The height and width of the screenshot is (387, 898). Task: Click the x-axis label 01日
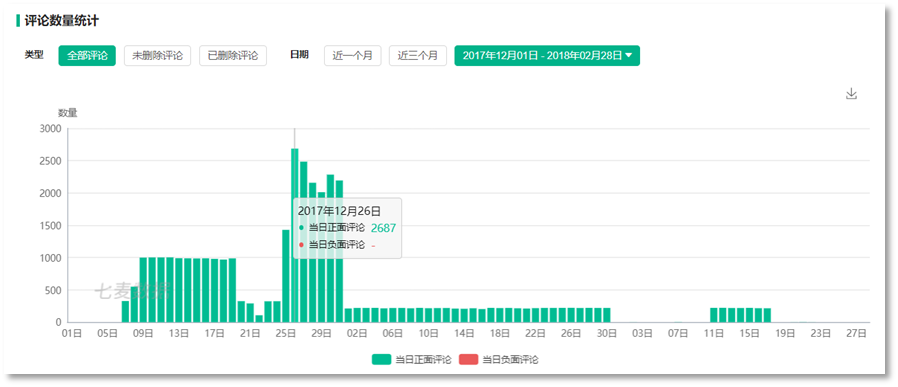click(72, 333)
